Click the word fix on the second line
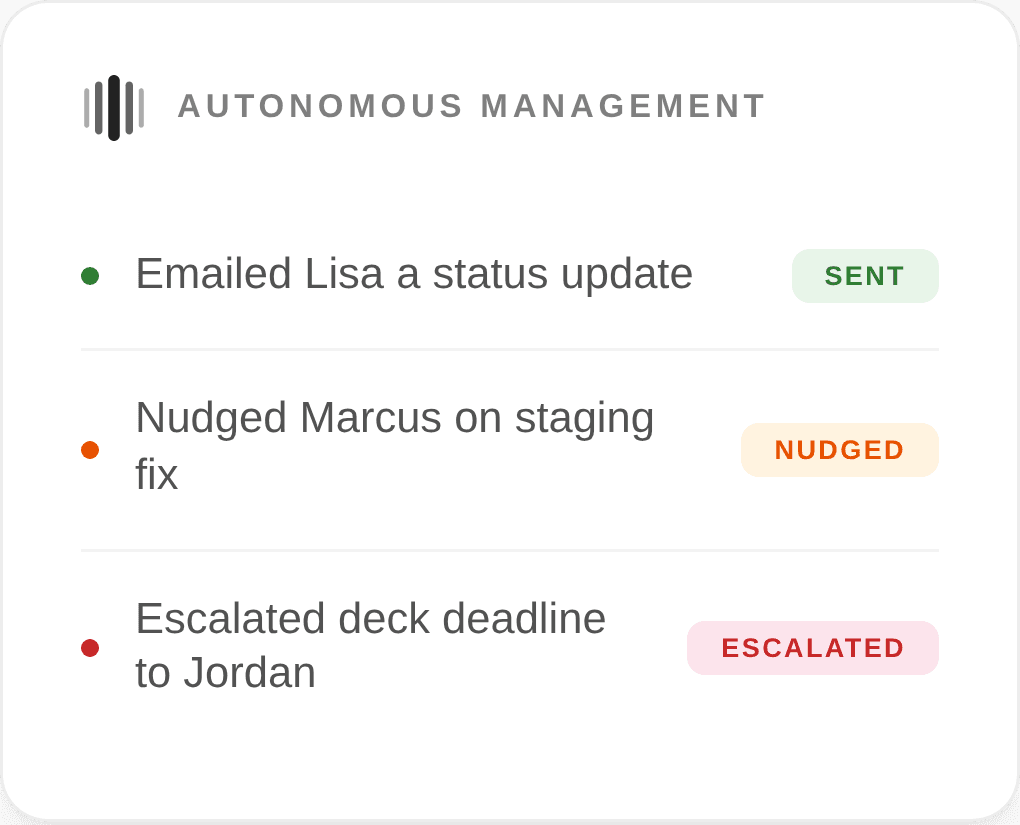This screenshot has height=825, width=1020. pos(156,474)
